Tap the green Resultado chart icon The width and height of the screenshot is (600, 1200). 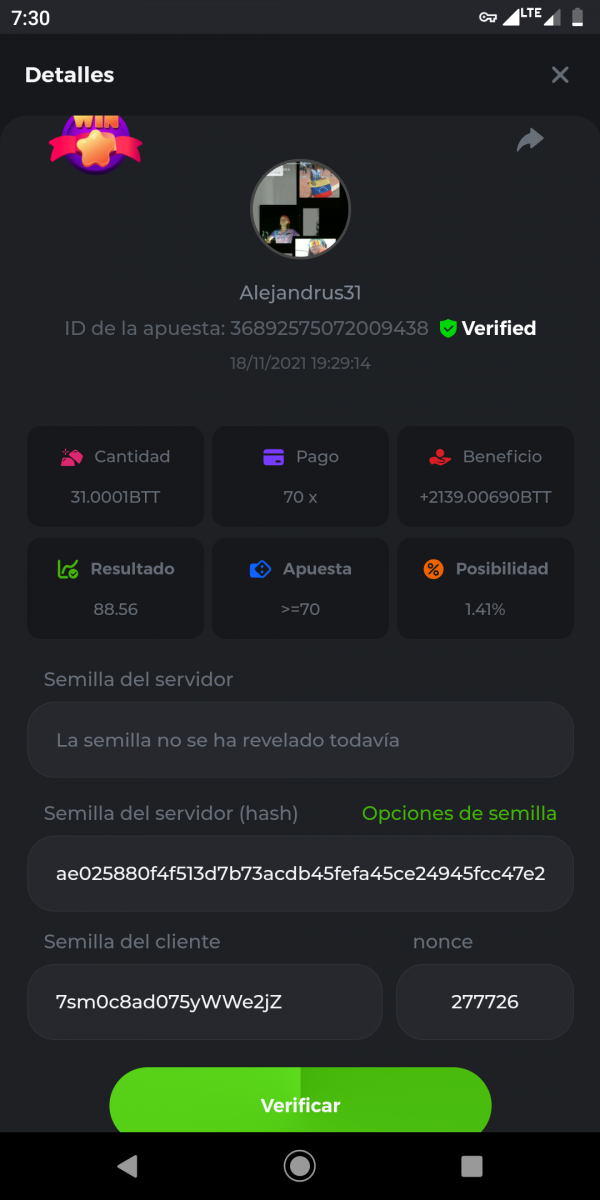[x=68, y=569]
